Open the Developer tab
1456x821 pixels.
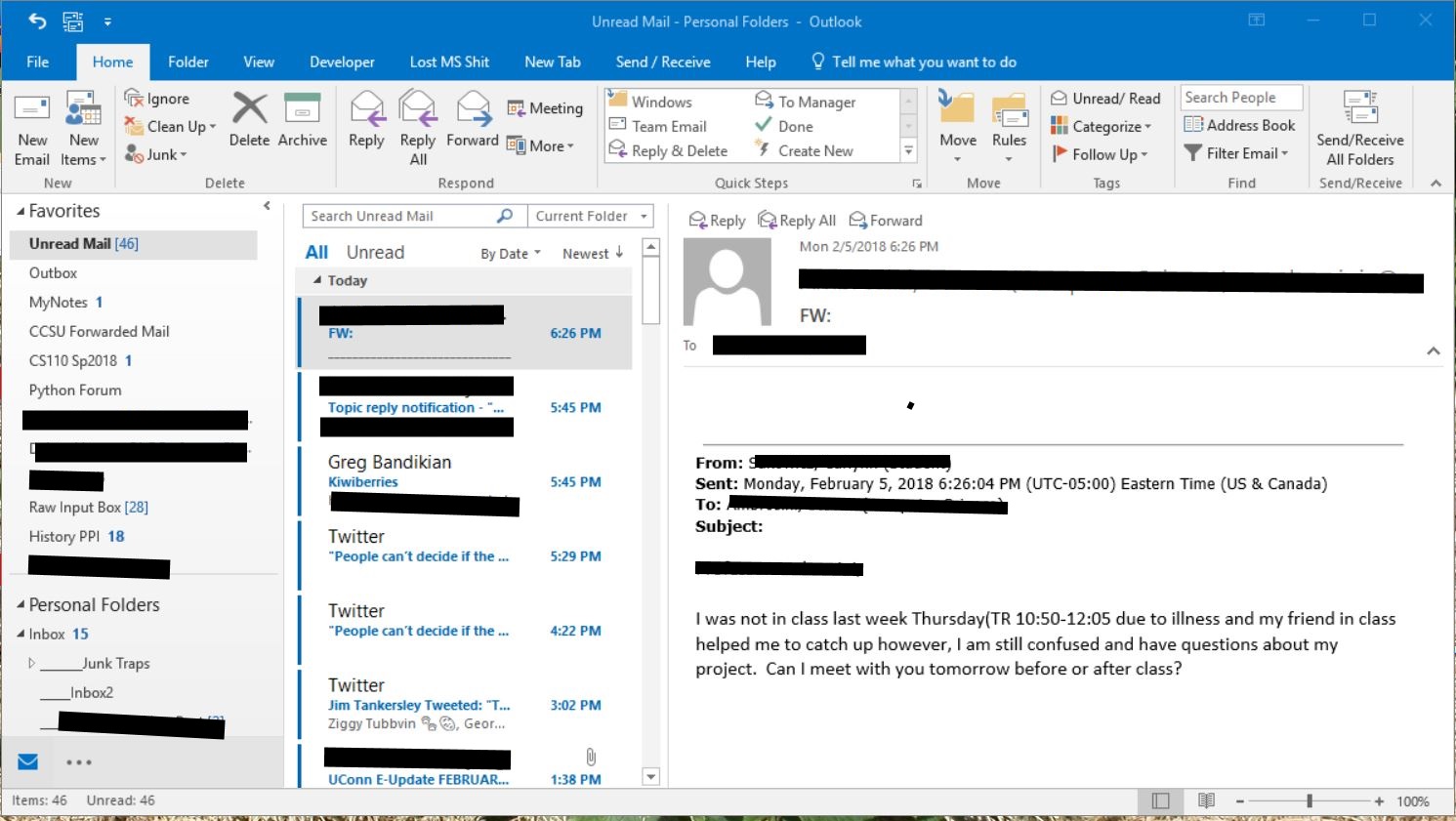[x=342, y=62]
